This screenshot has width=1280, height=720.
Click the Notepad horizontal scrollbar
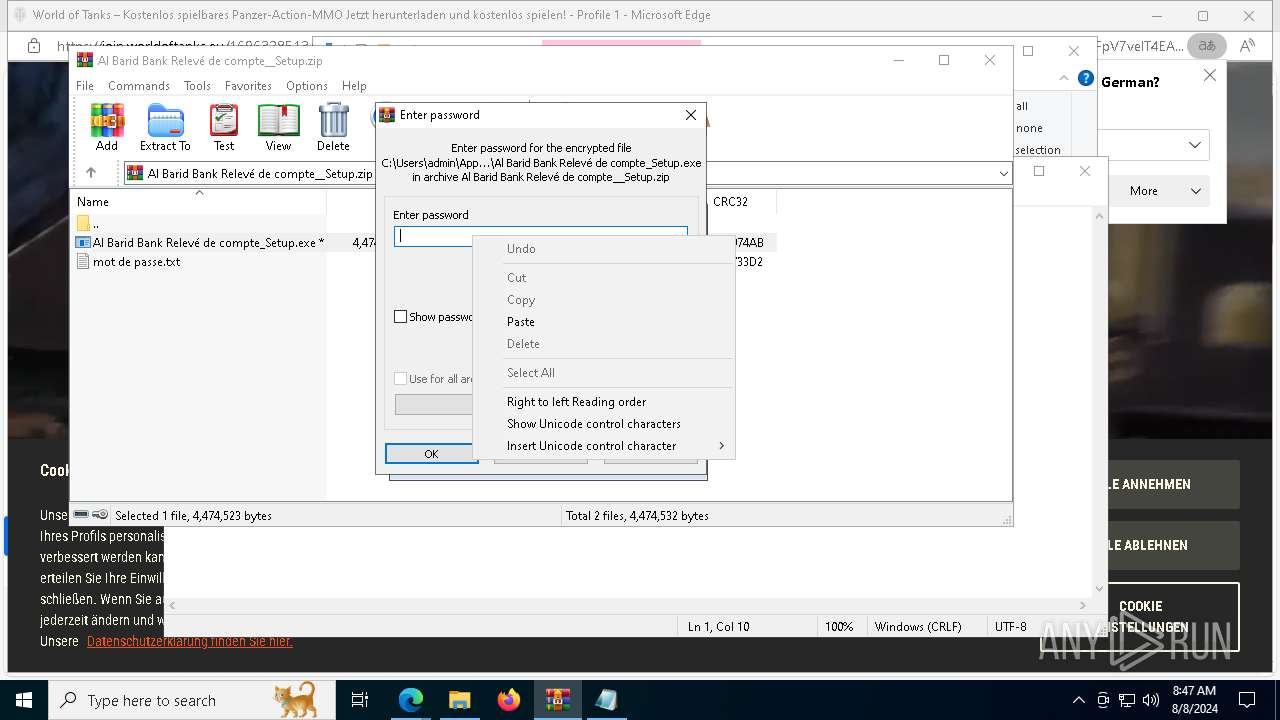628,605
